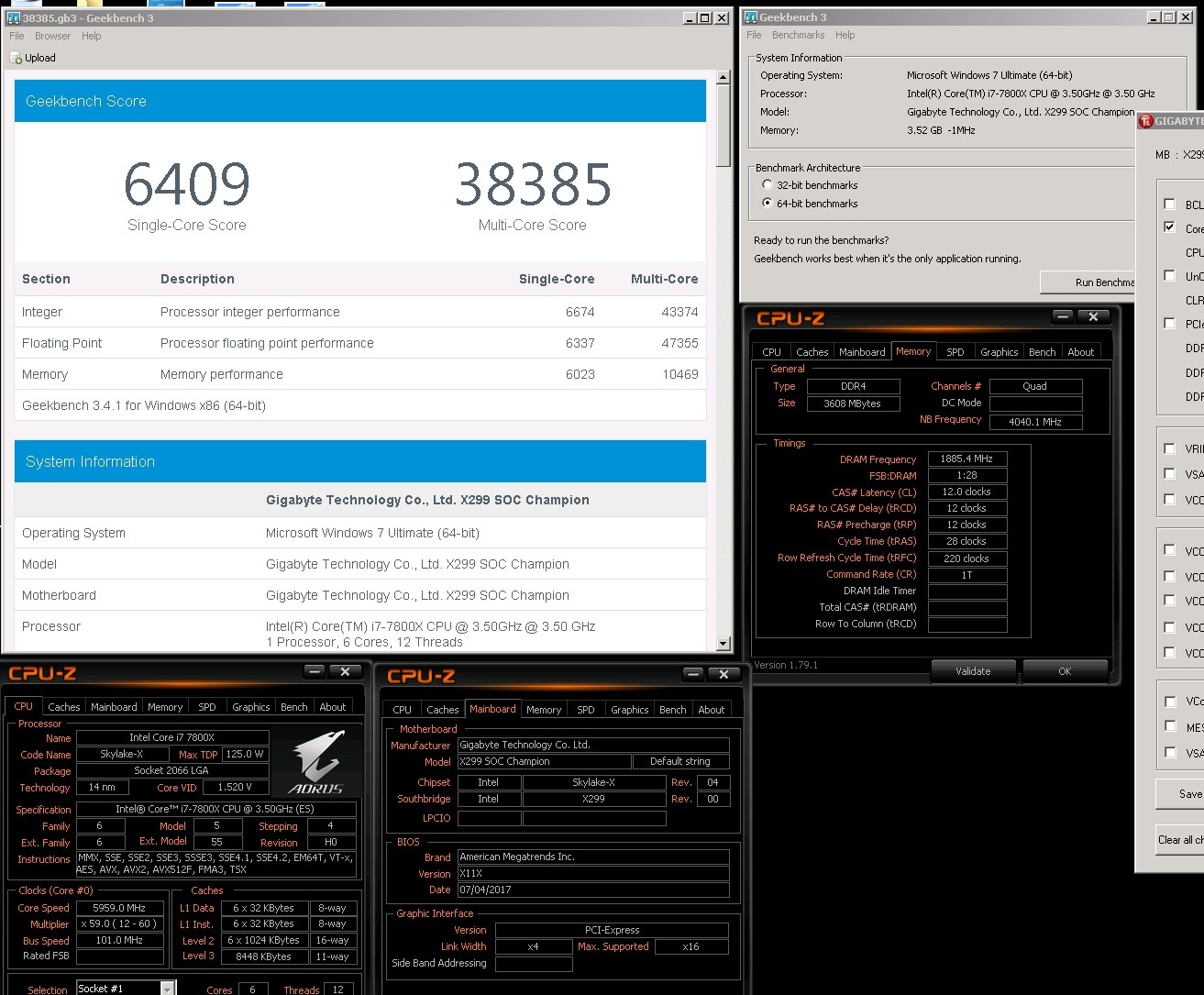Open the Benchmarks menu in Geekbench 3
Viewport: 1204px width, 995px height.
coord(798,35)
